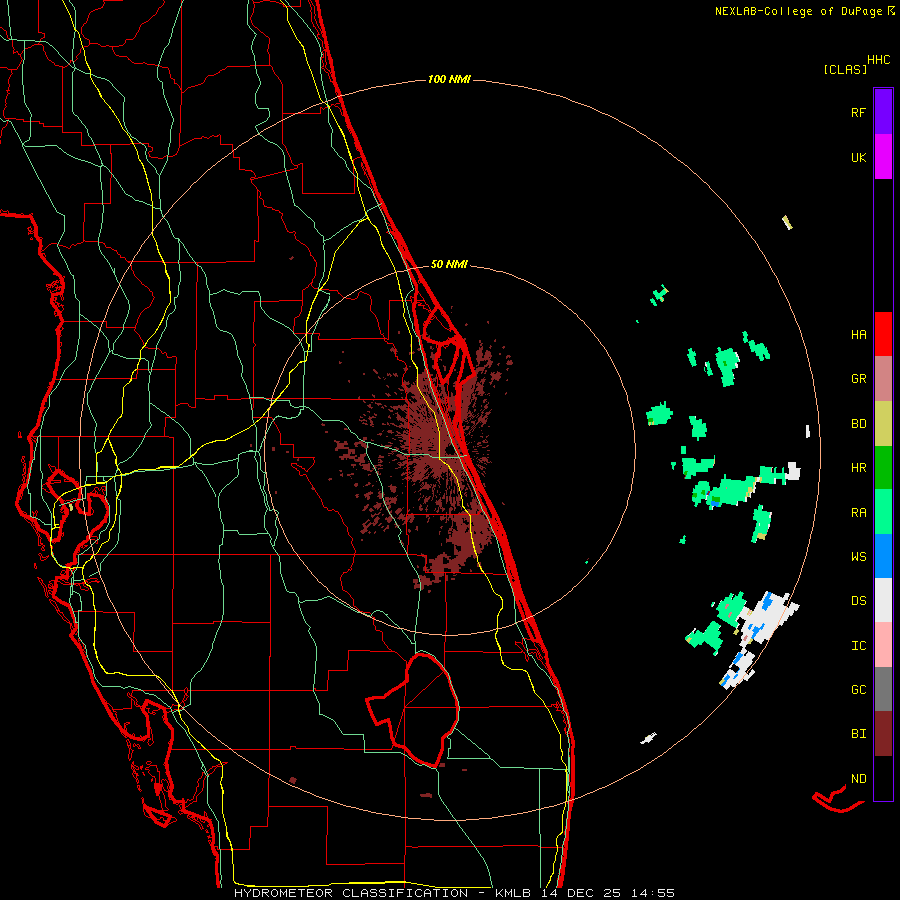This screenshot has height=900, width=900.
Task: Click the RF purple legend swatch
Action: click(883, 112)
